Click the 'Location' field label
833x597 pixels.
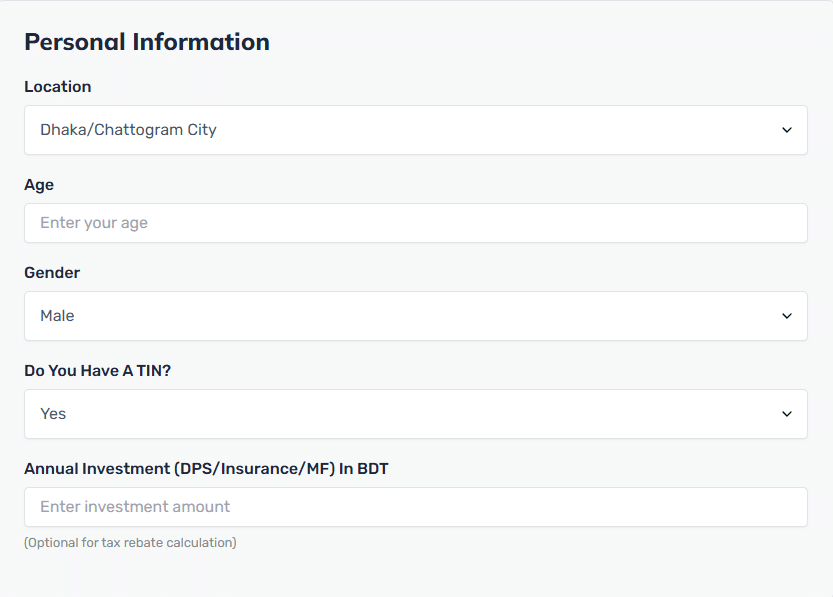pos(58,87)
